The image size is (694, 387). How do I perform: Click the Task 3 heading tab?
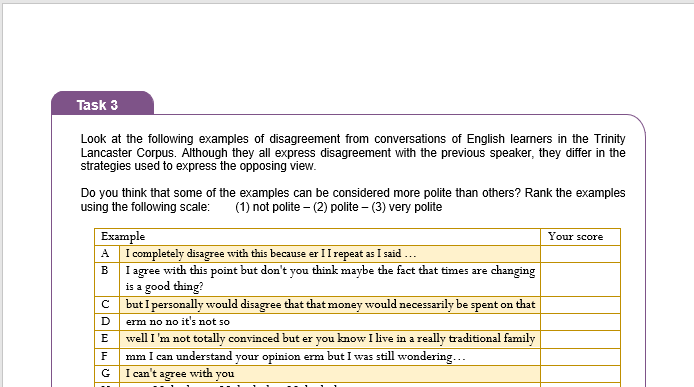(103, 103)
